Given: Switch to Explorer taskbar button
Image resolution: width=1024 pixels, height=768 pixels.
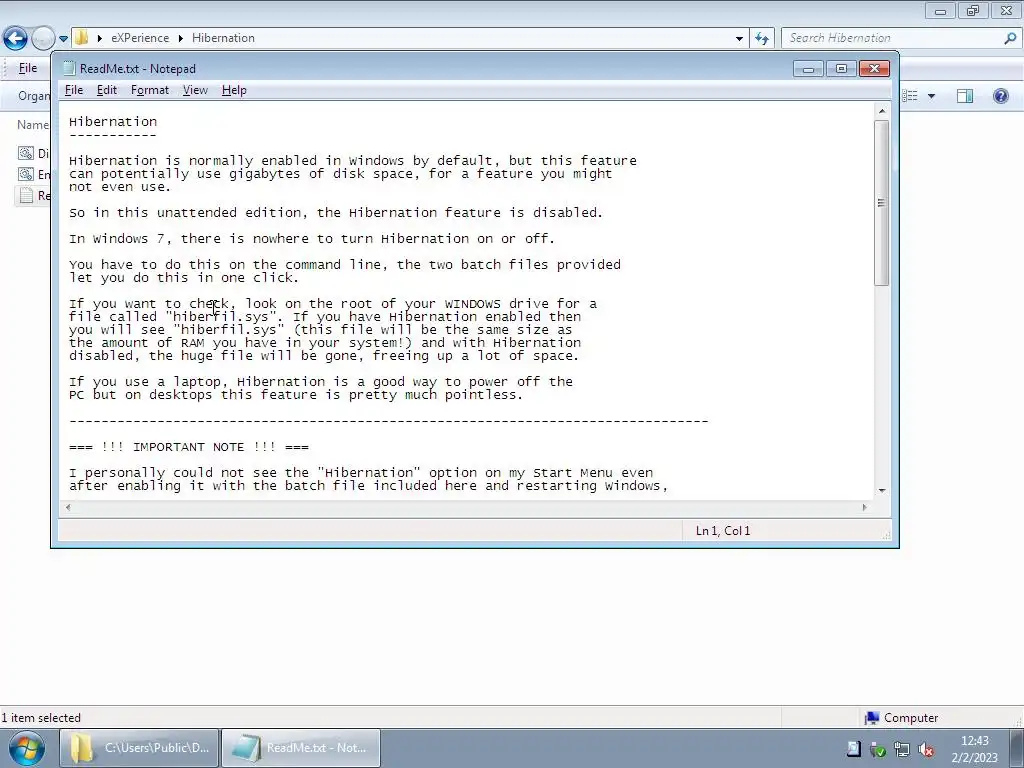Looking at the screenshot, I should 139,748.
